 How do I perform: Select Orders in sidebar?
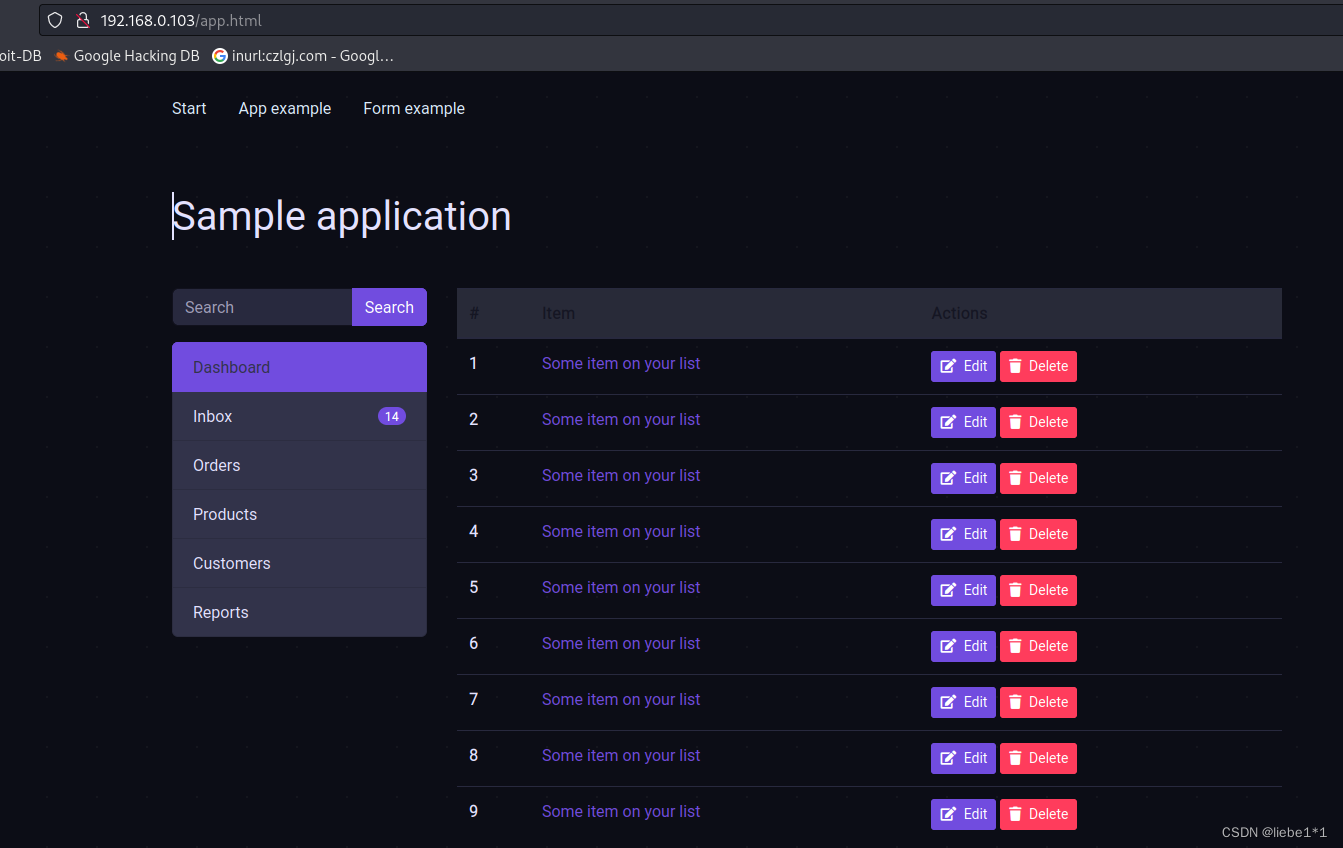[x=299, y=465]
